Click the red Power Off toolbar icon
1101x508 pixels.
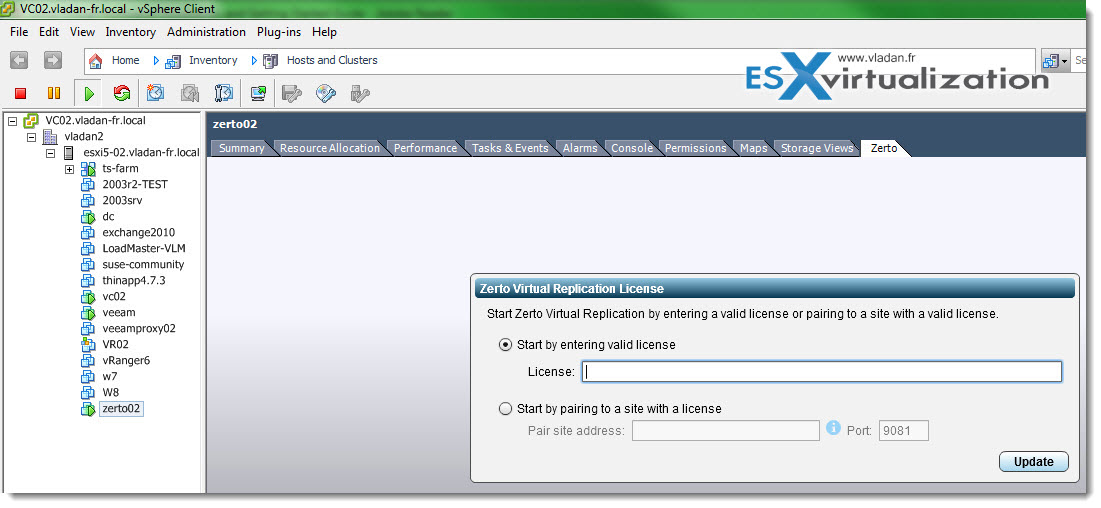pyautogui.click(x=20, y=93)
